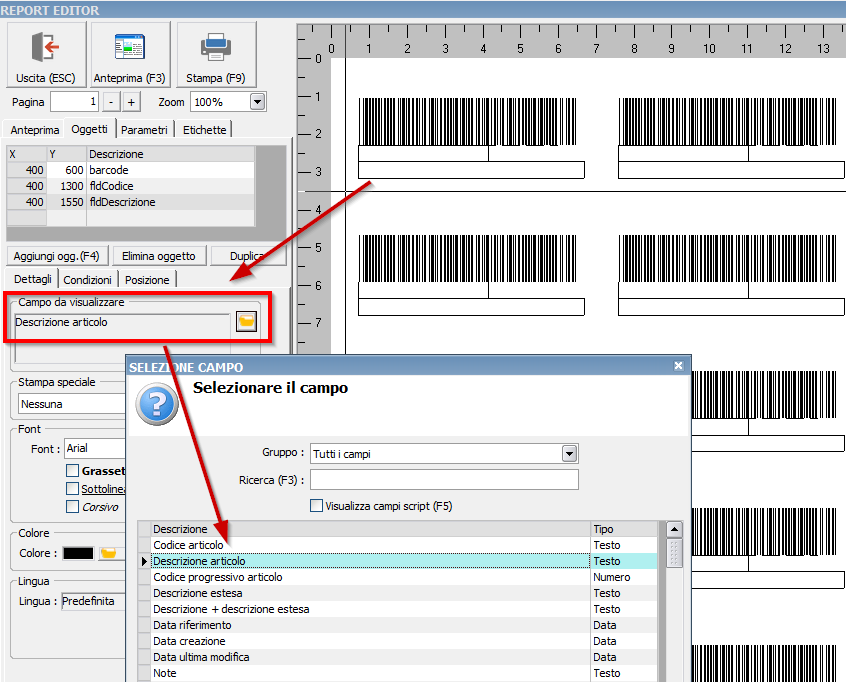This screenshot has width=846, height=682.
Task: Open the Colore picker folder icon
Action: (108, 554)
